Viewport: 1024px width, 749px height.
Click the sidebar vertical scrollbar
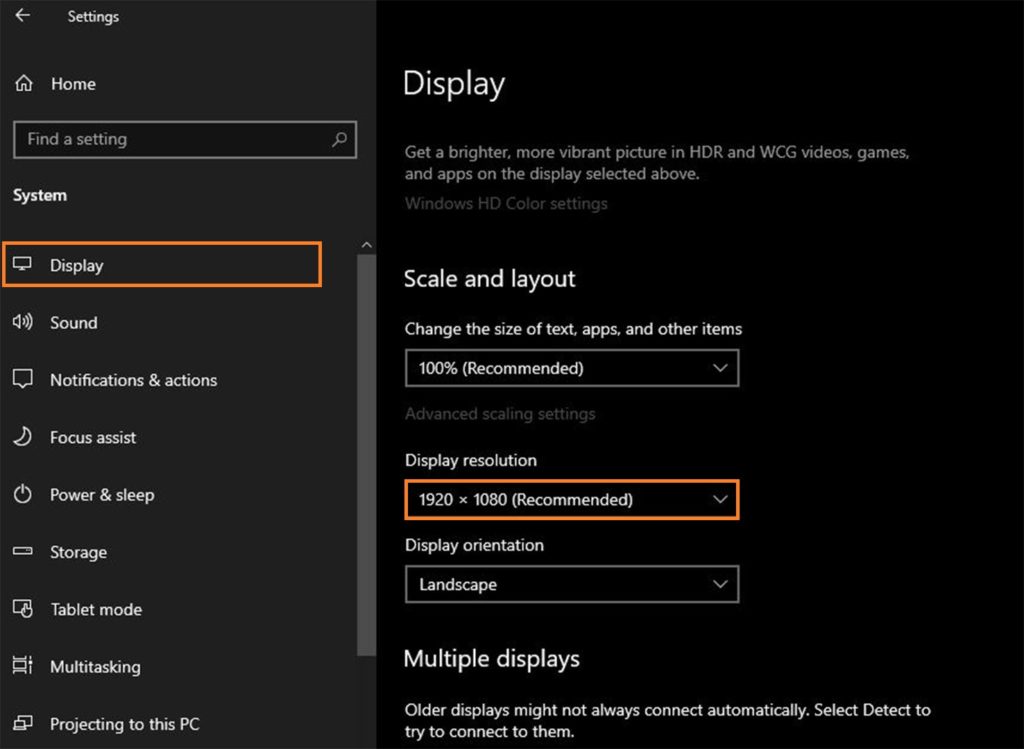click(x=366, y=450)
